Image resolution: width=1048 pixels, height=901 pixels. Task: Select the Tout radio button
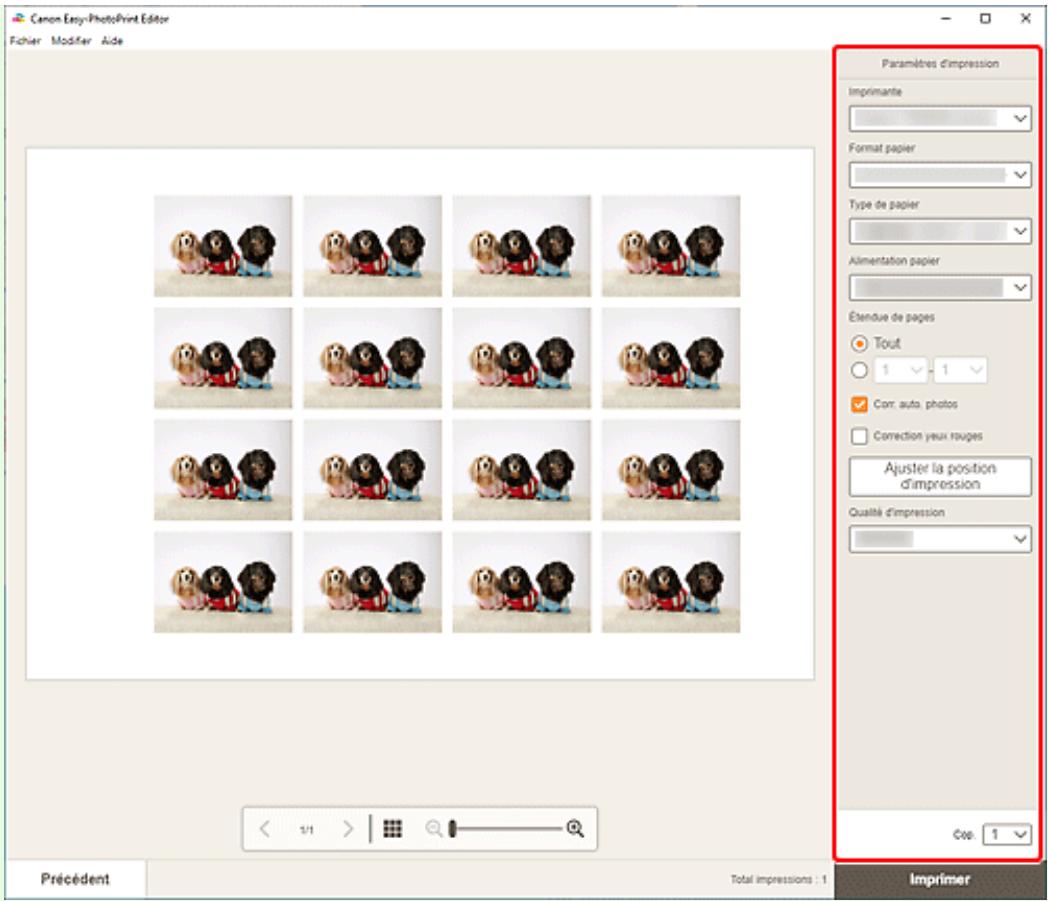click(x=860, y=344)
